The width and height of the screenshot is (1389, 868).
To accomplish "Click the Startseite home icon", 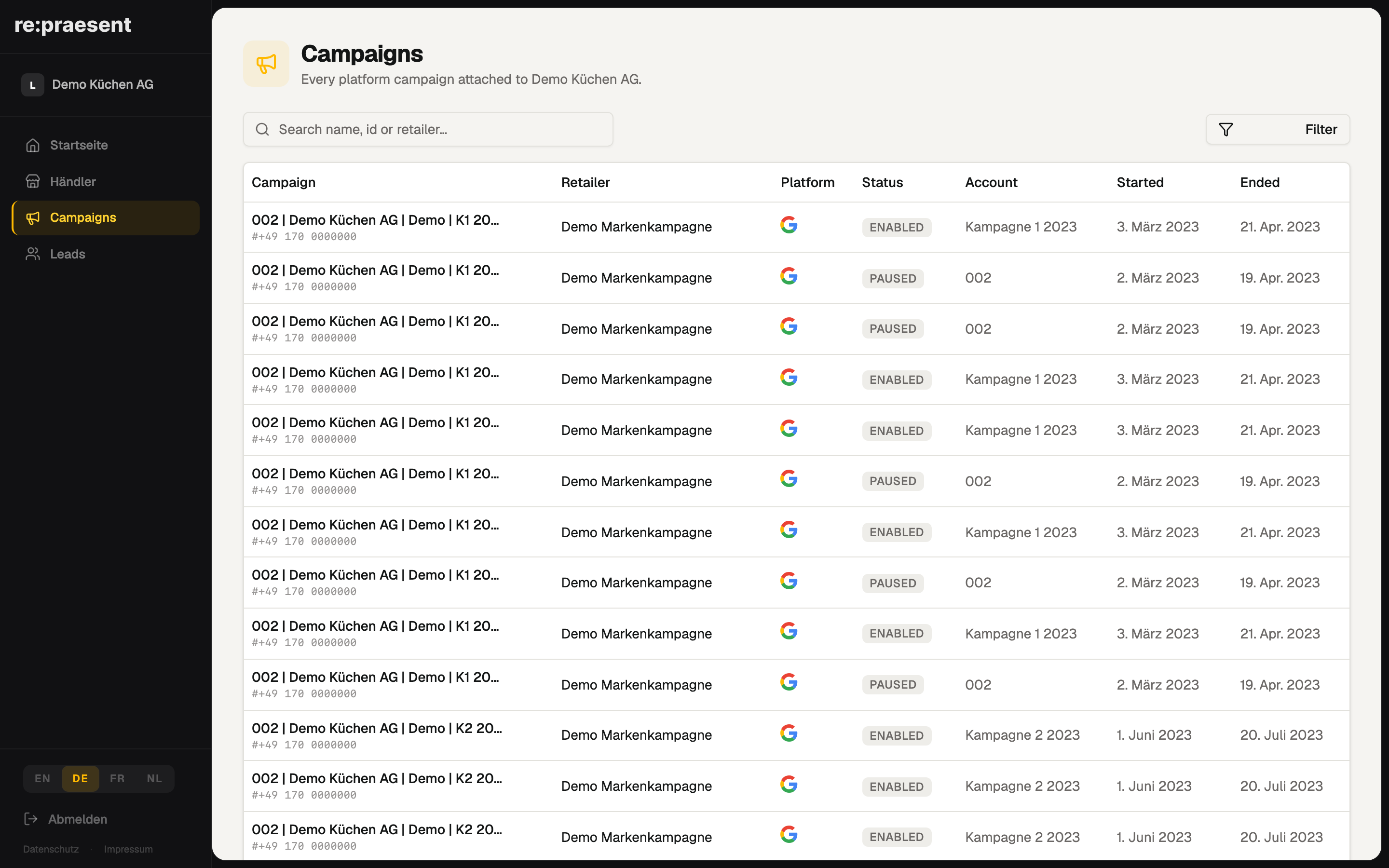I will point(33,145).
